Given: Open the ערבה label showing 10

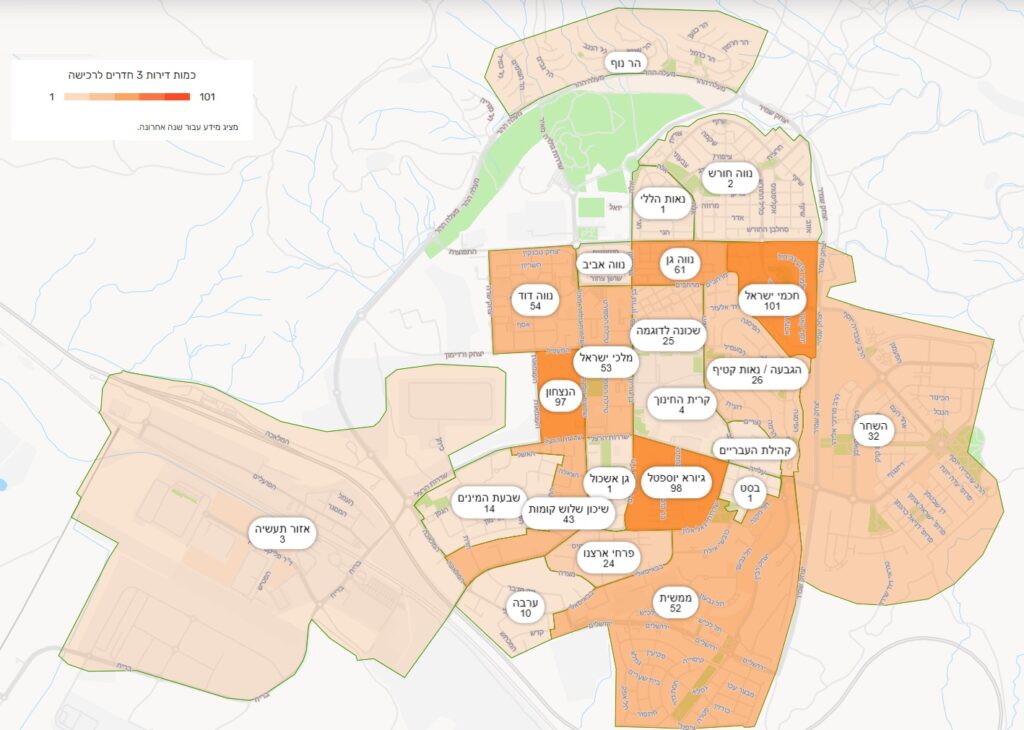Looking at the screenshot, I should pos(526,608).
